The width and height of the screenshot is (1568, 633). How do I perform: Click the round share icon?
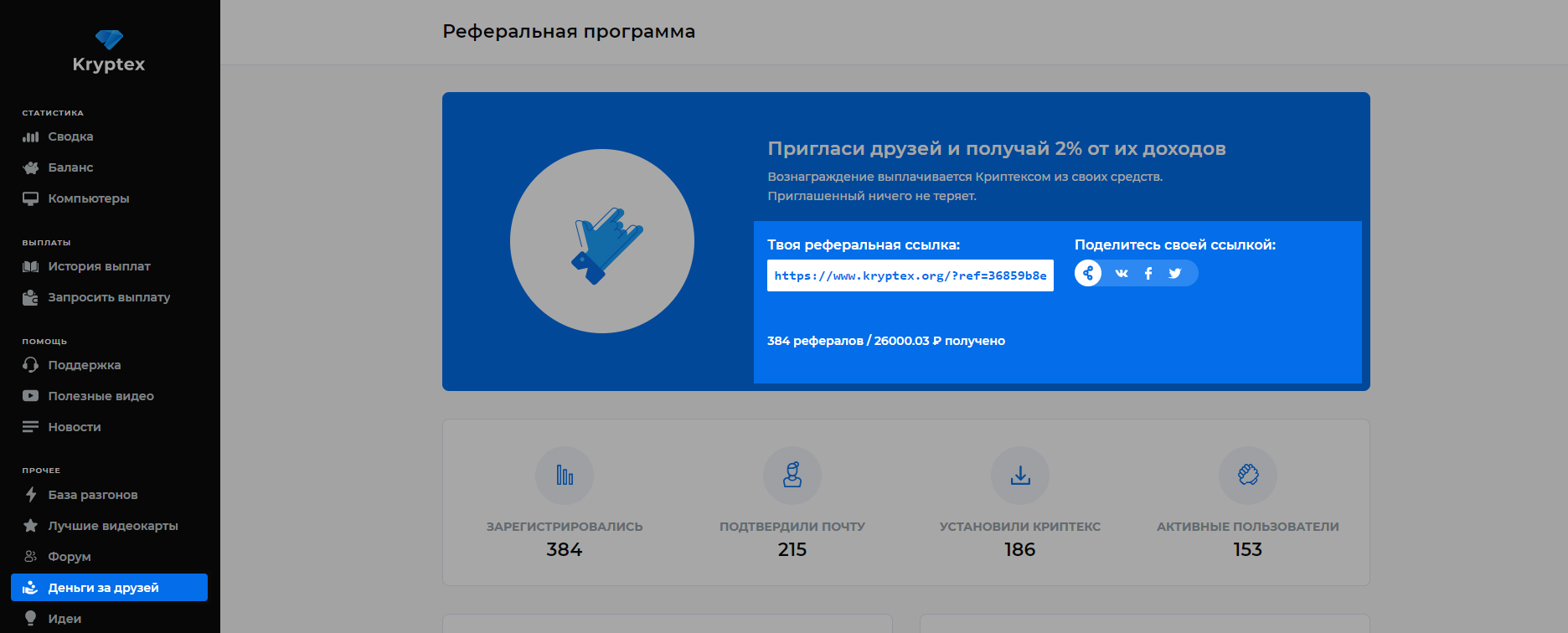1088,273
